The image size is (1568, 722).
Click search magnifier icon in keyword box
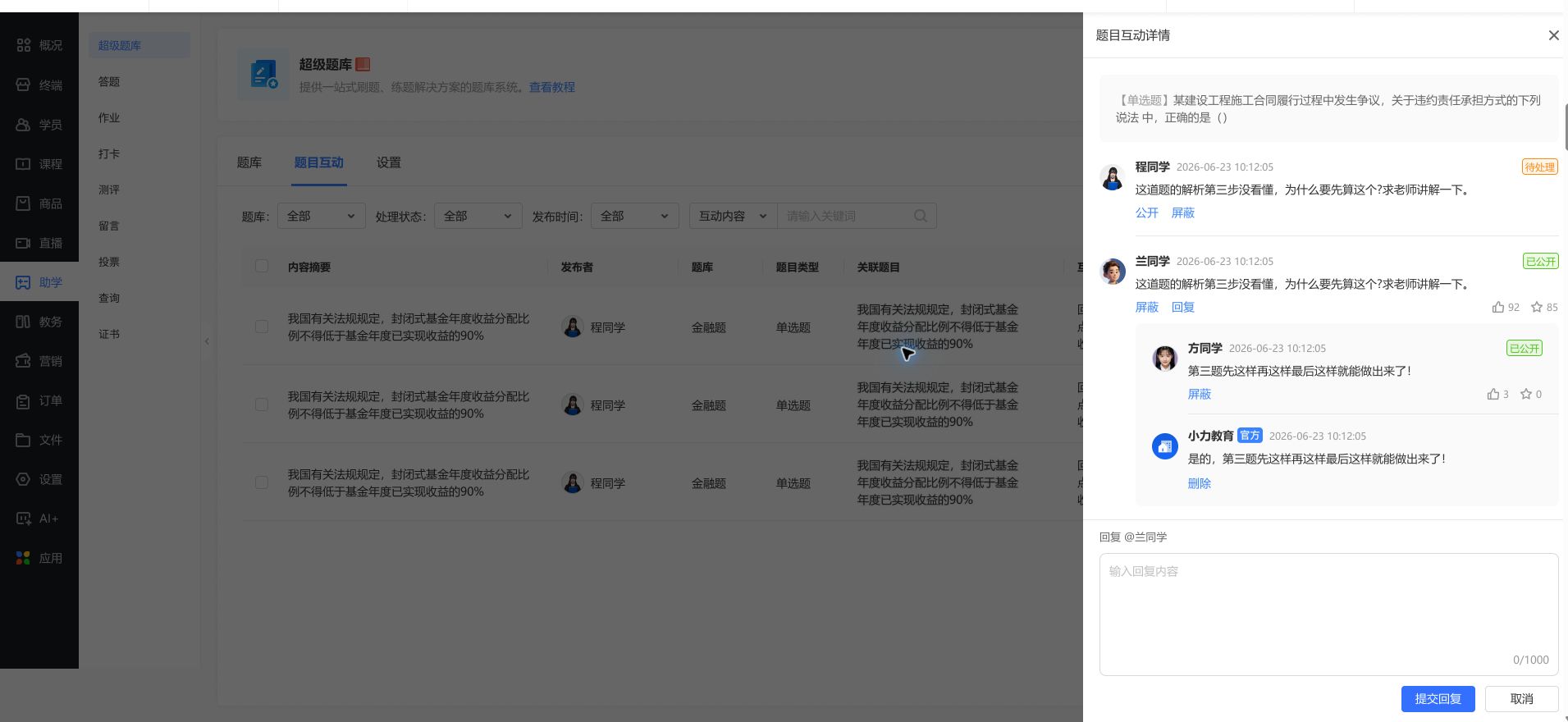[x=921, y=216]
